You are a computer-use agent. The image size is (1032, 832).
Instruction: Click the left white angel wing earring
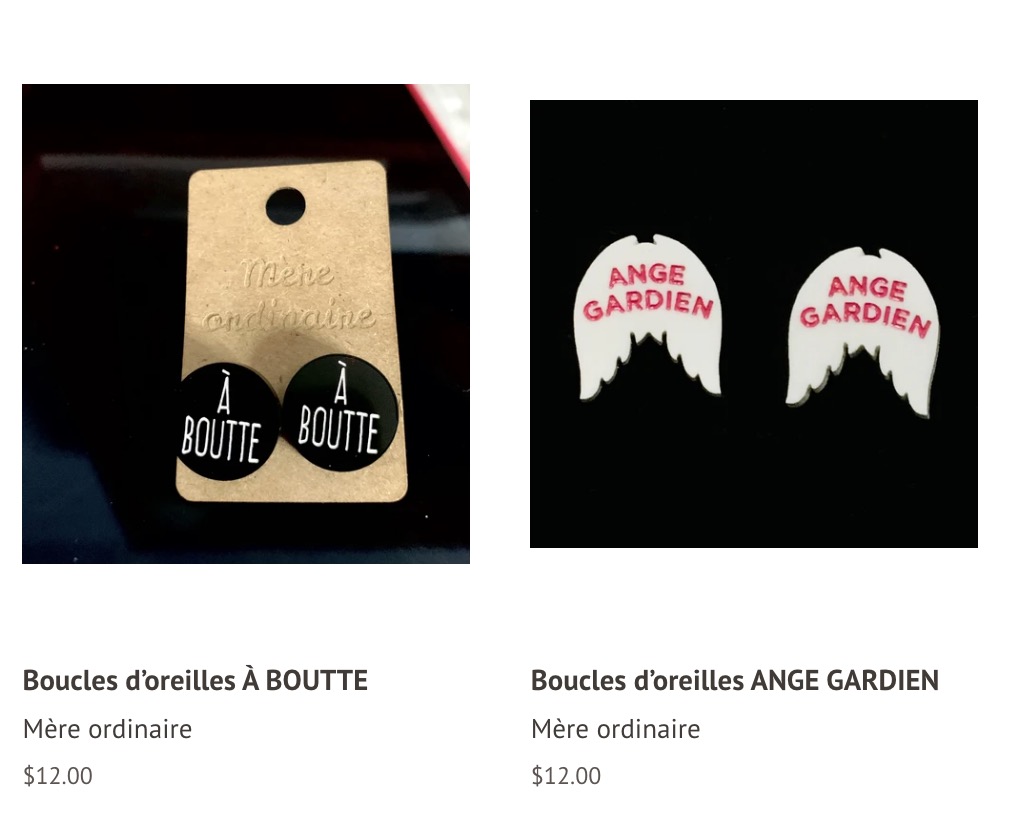pos(648,317)
